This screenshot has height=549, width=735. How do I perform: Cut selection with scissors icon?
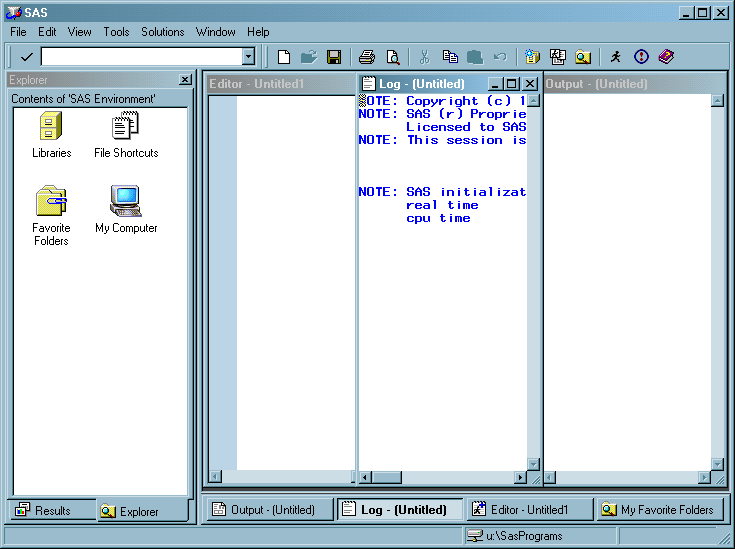424,57
